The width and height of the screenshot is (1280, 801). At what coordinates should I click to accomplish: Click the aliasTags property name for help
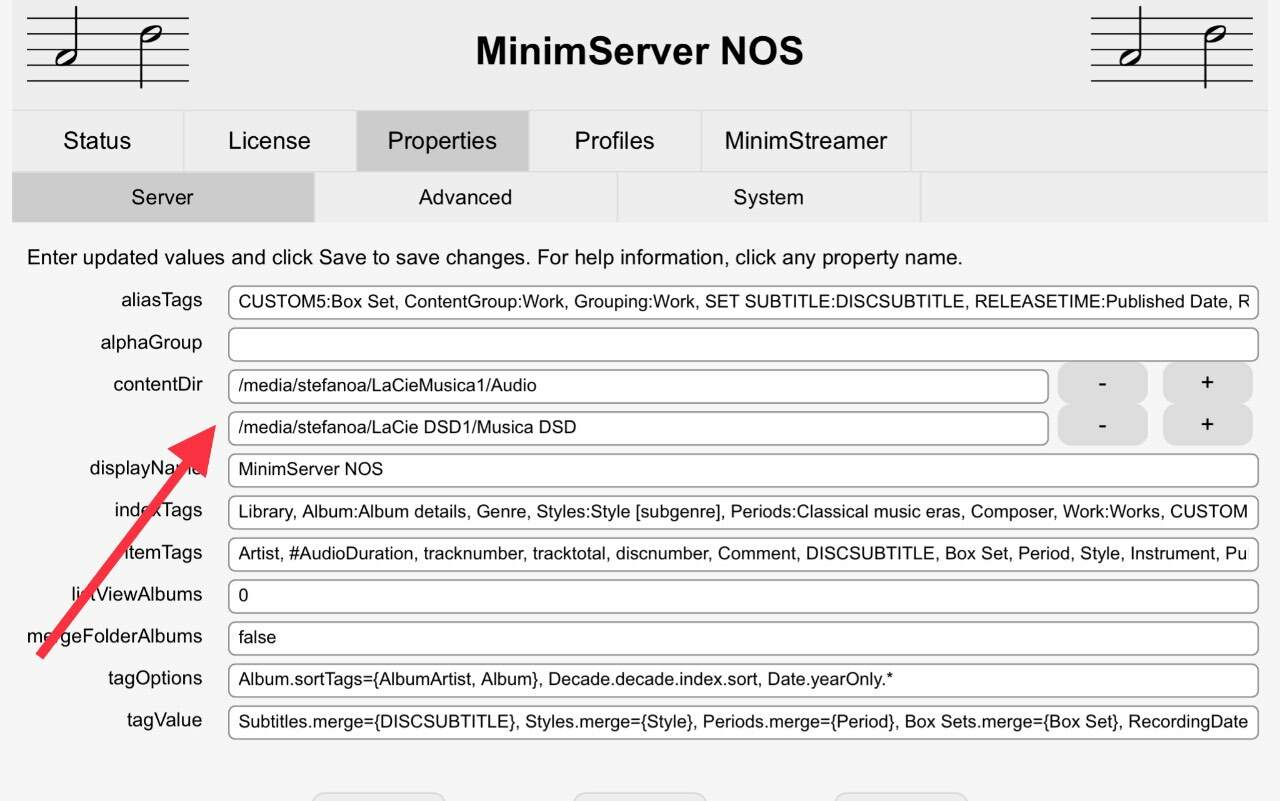click(162, 300)
